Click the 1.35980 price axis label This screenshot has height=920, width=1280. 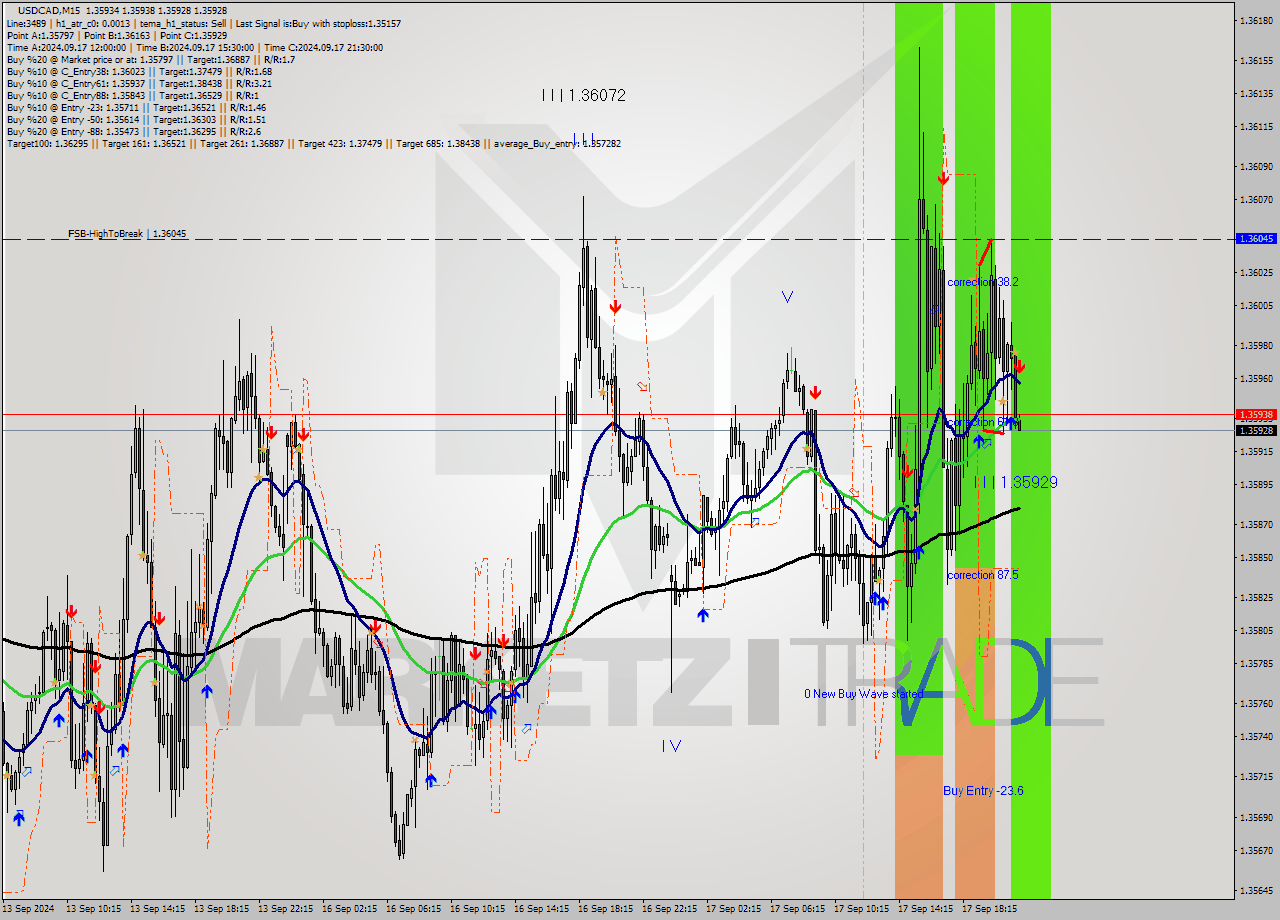coord(1256,345)
